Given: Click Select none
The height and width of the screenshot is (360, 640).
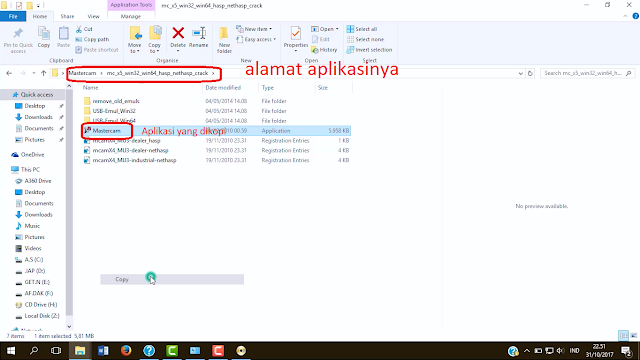Looking at the screenshot, I should (x=365, y=39).
